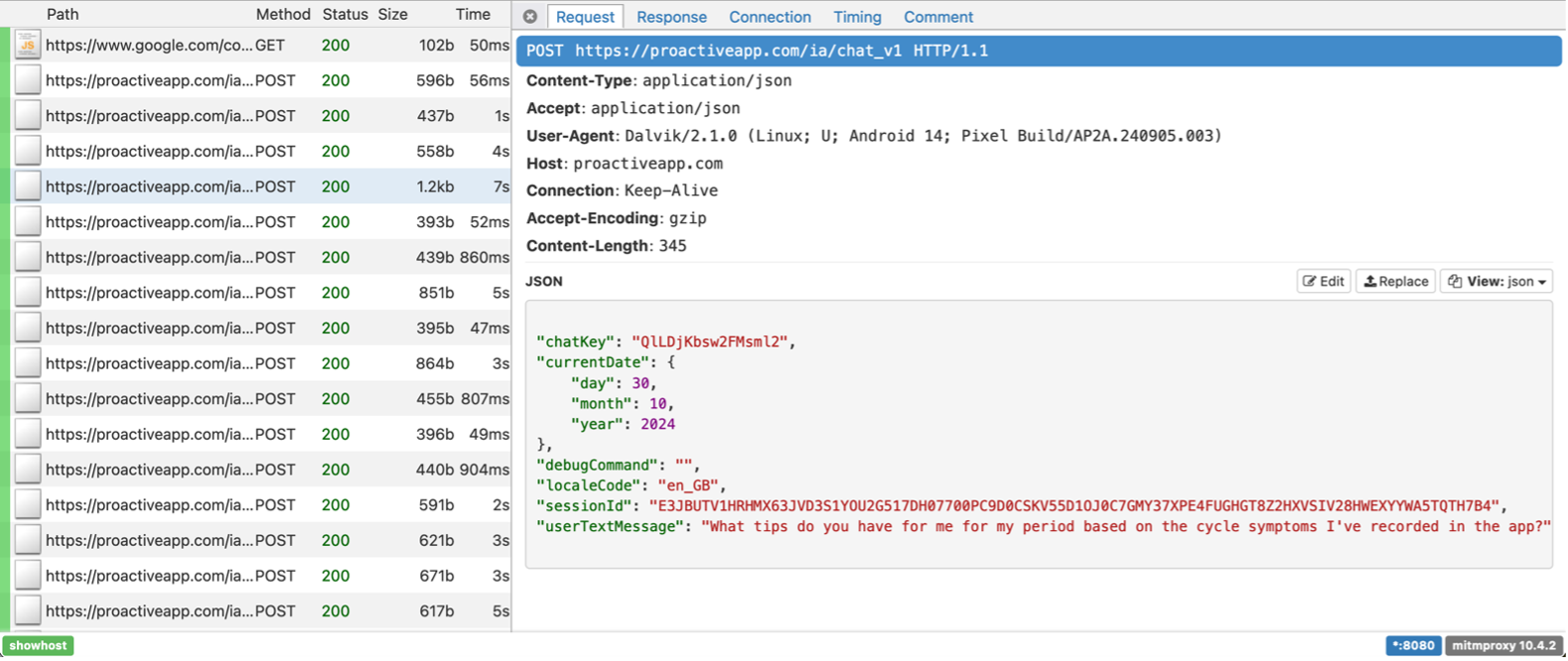Click the Edit button for the JSON body
Image resolution: width=1568 pixels, height=661 pixels.
[x=1324, y=282]
